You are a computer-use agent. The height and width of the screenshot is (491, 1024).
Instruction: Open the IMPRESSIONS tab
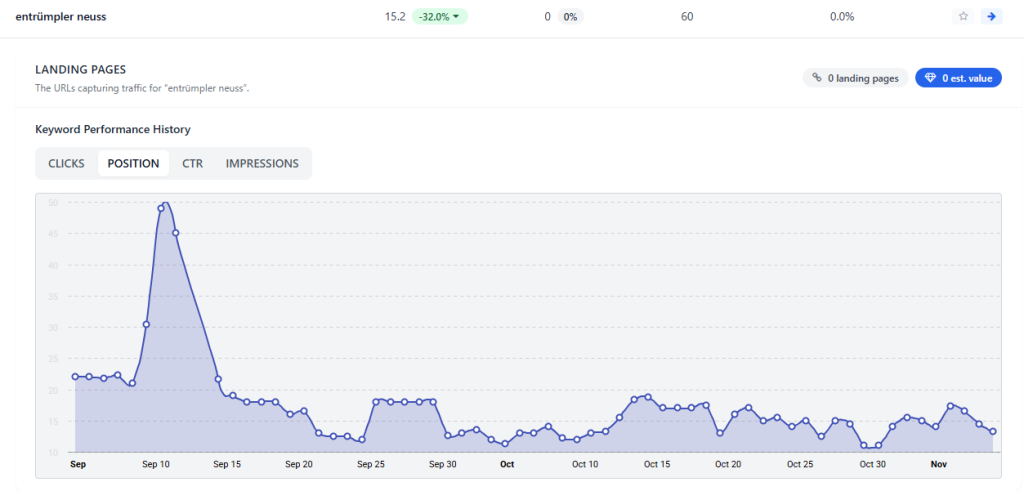[x=262, y=164]
